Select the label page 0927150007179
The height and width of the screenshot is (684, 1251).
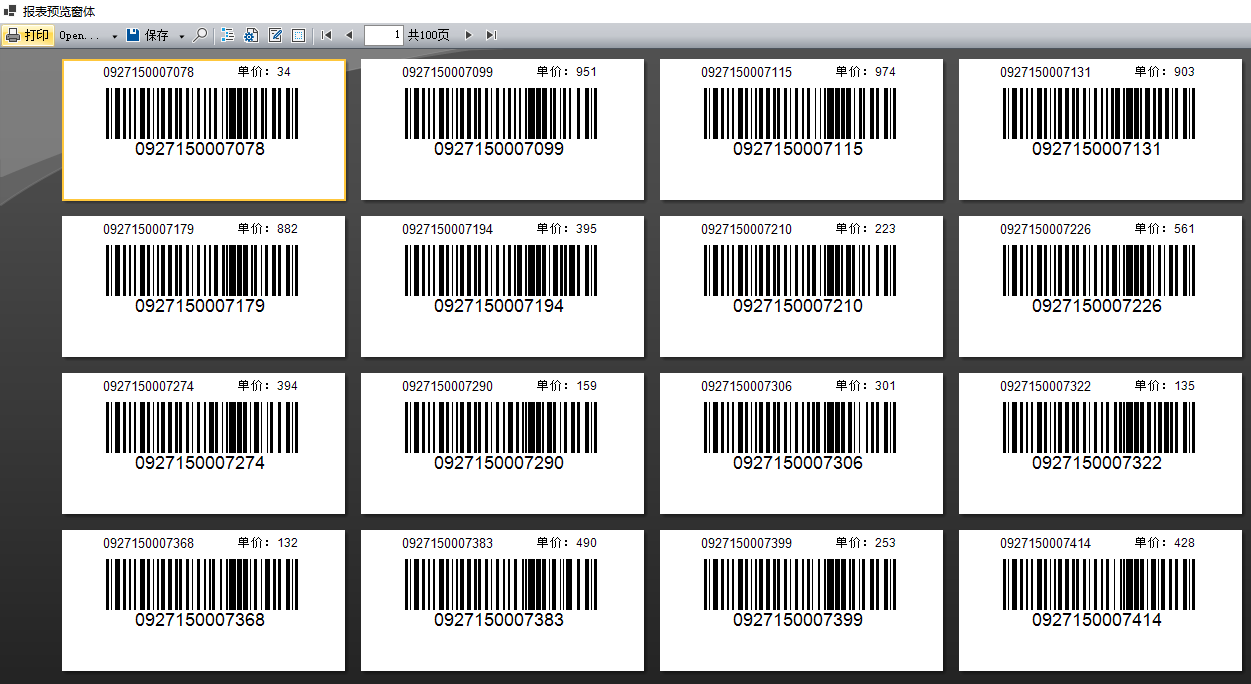coord(203,287)
